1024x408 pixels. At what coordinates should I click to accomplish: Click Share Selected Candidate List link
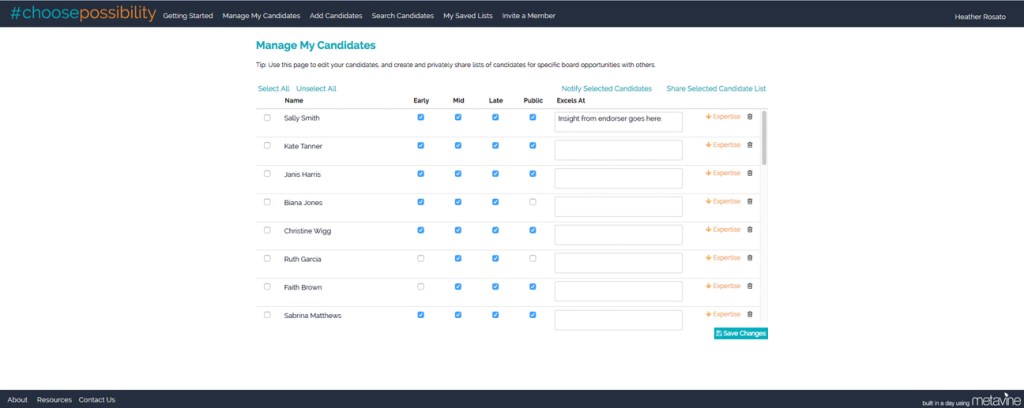pos(716,89)
